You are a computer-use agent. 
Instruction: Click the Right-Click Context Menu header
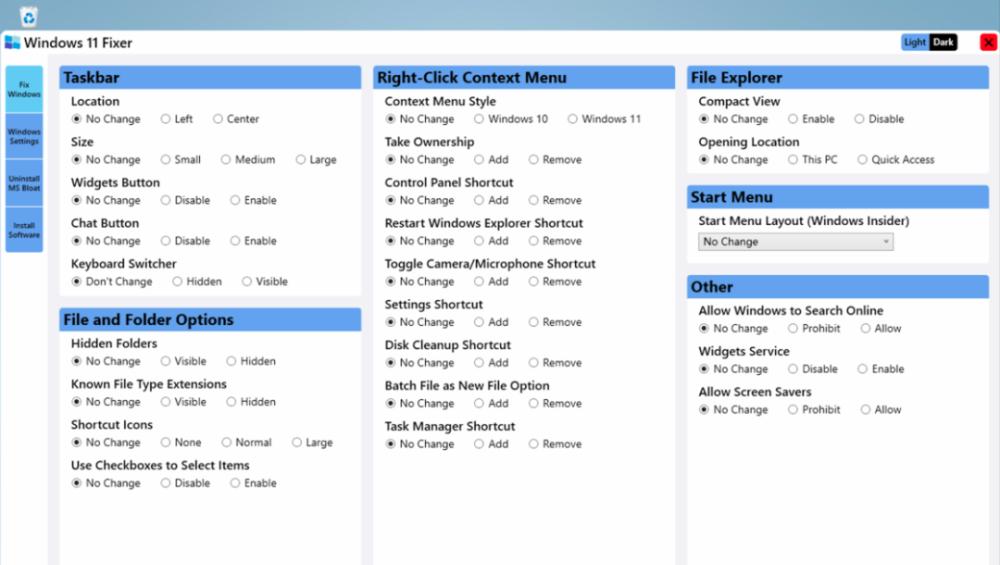[524, 78]
